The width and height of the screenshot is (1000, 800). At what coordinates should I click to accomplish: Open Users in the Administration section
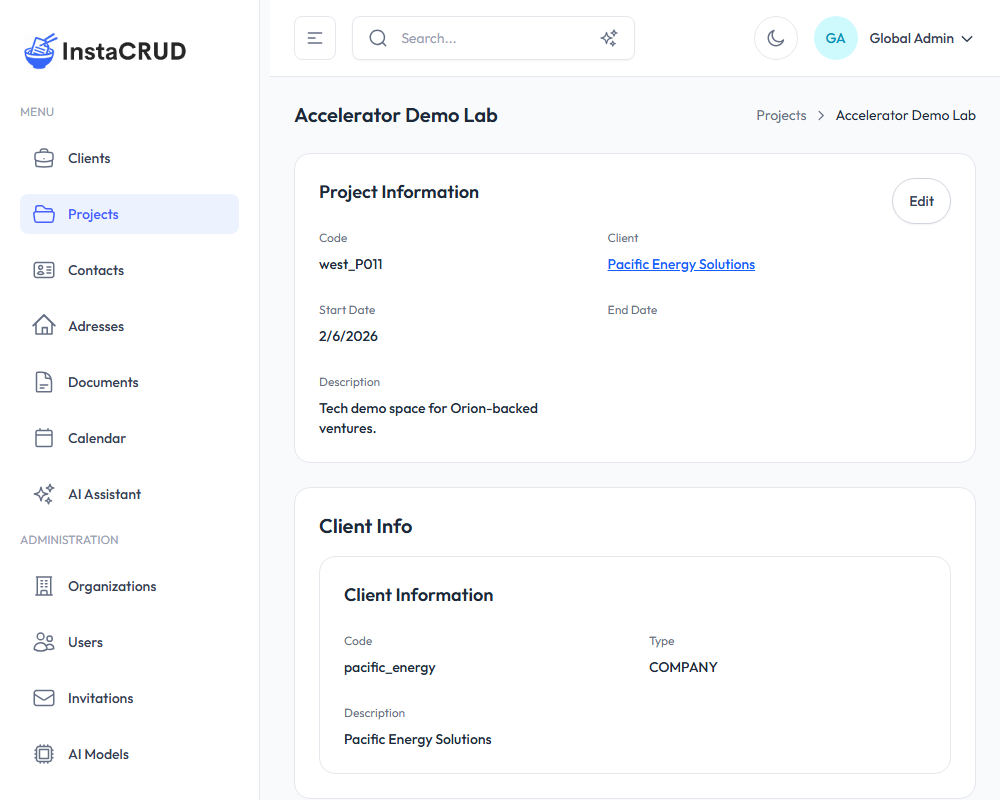[85, 642]
